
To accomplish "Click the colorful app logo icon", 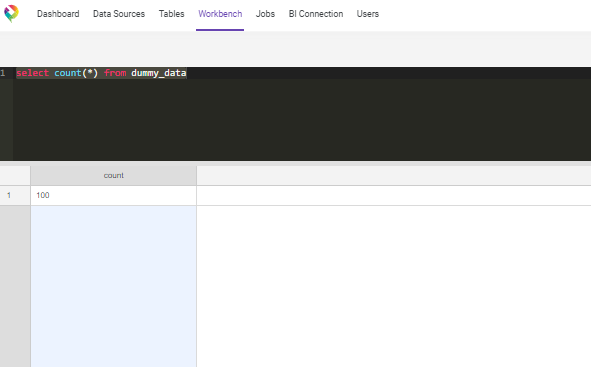I will tap(11, 14).
